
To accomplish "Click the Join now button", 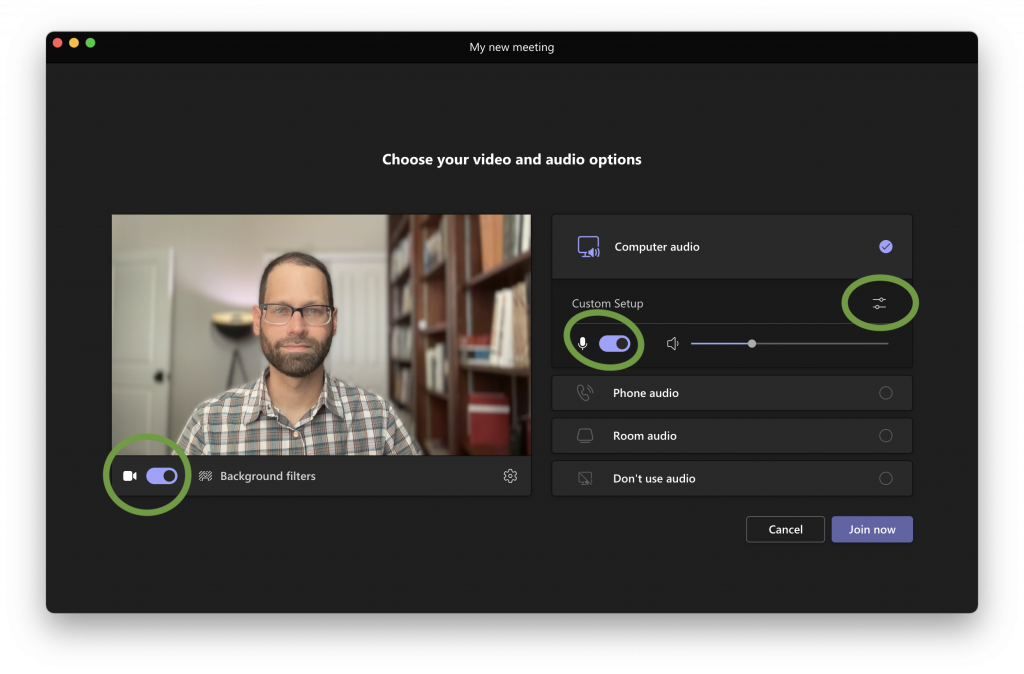I will click(872, 529).
